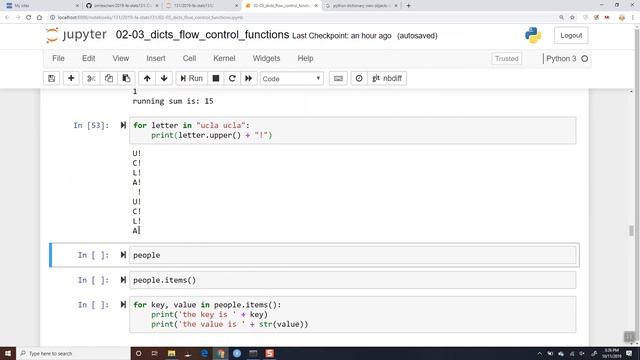Run the cell In [53] via its run icon
This screenshot has height=360, width=640.
pyautogui.click(x=123, y=125)
